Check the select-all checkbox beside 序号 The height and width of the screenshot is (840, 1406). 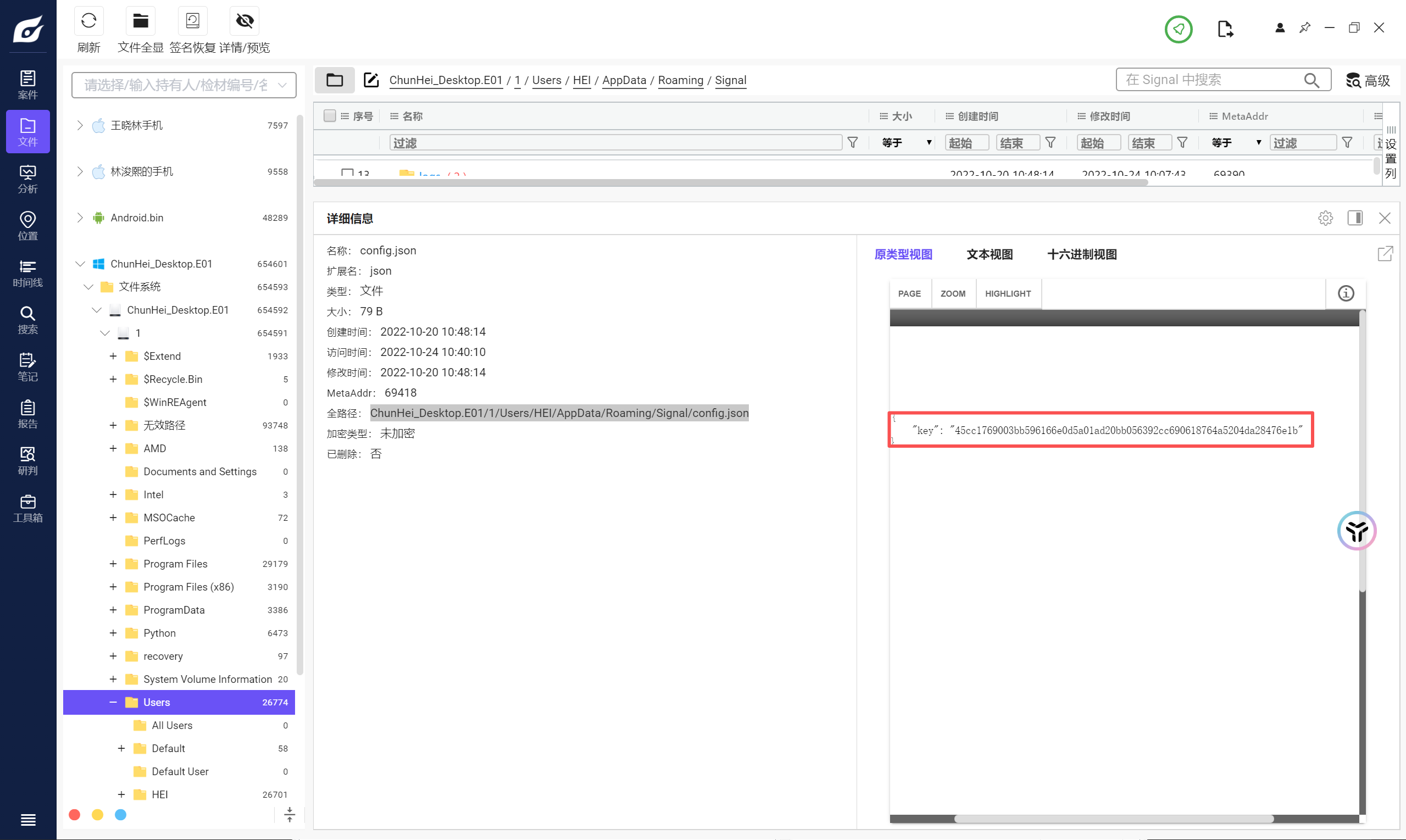click(x=330, y=116)
